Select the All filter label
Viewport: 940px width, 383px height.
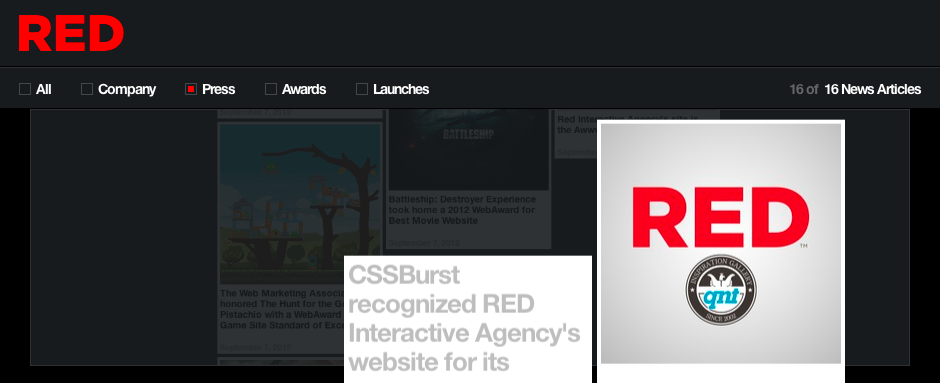[44, 89]
